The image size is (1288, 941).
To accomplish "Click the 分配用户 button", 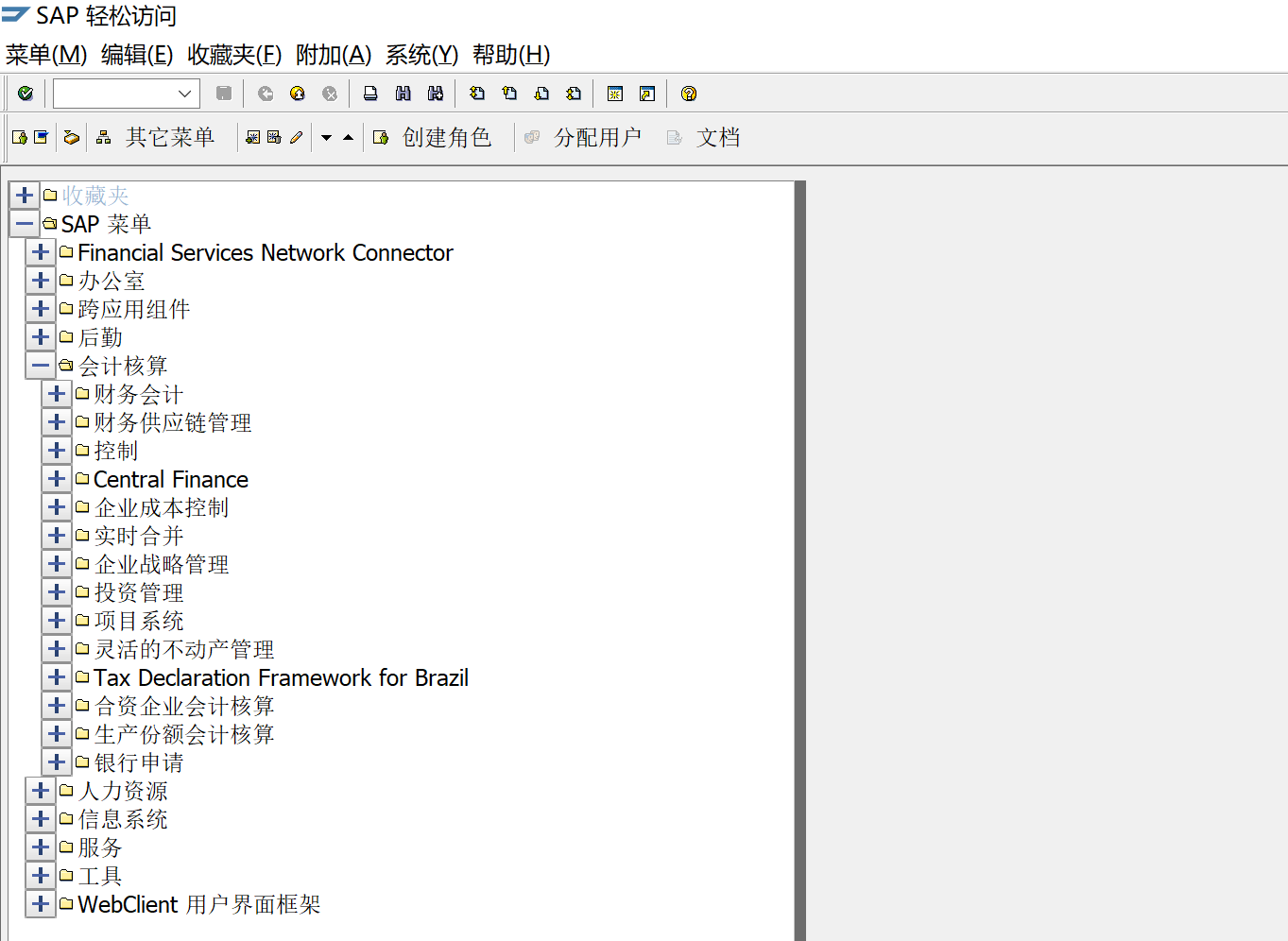I will coord(583,138).
